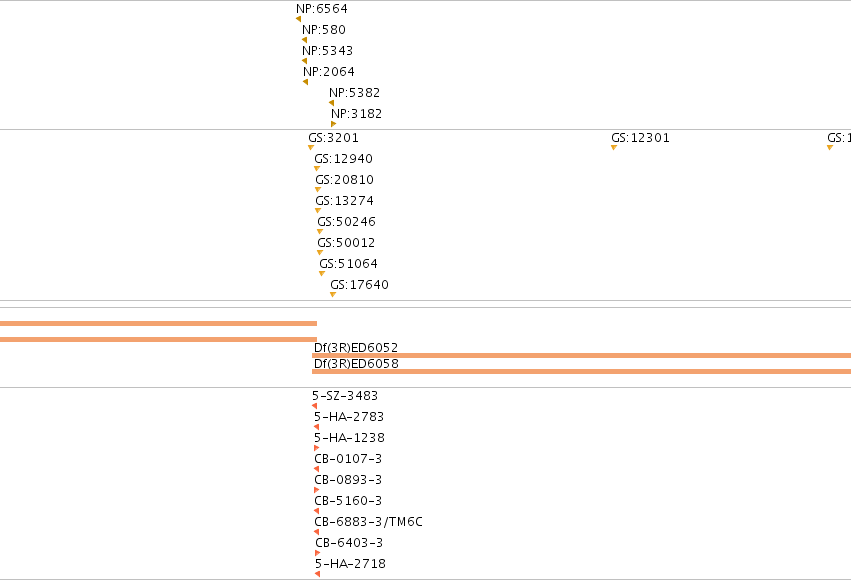Click the orange bar under Df(3R)ED6052
Viewport: 851px width, 580px height.
coord(581,355)
